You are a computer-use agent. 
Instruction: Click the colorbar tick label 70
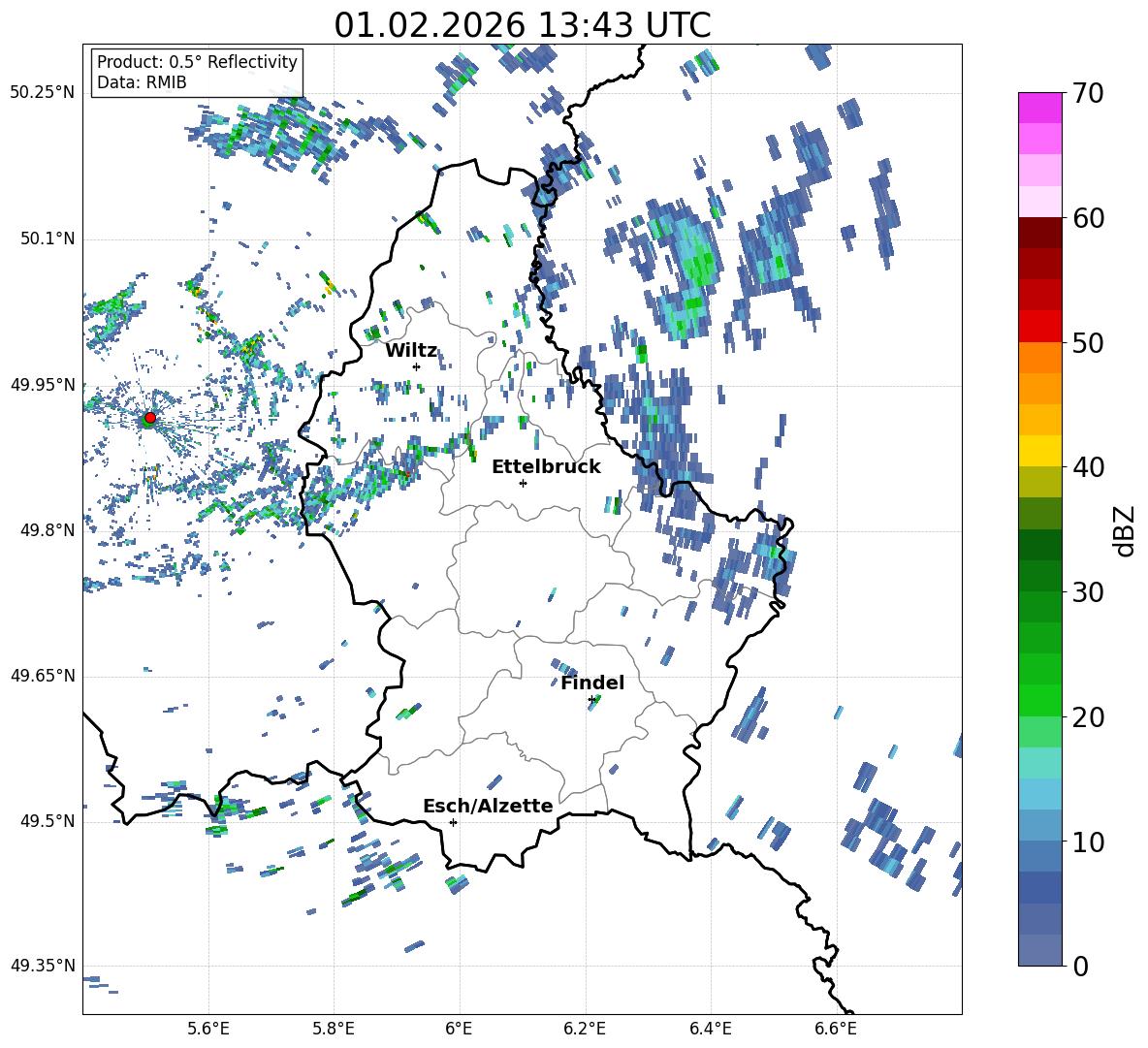pyautogui.click(x=1088, y=94)
